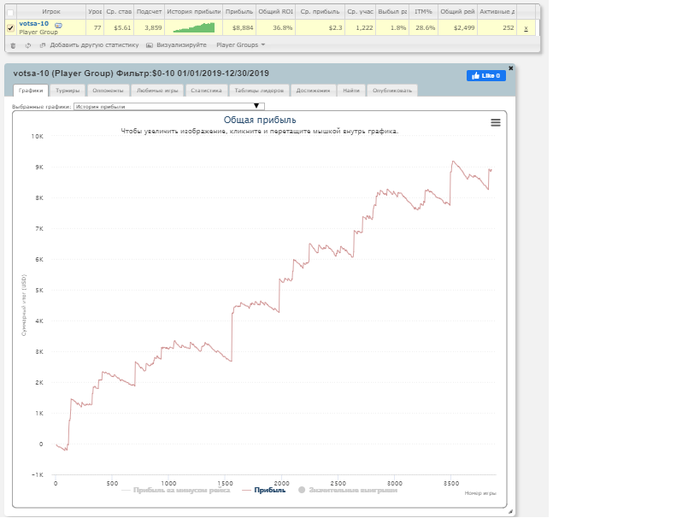Open the Любимые игры tab
The width and height of the screenshot is (700, 518).
click(x=157, y=90)
